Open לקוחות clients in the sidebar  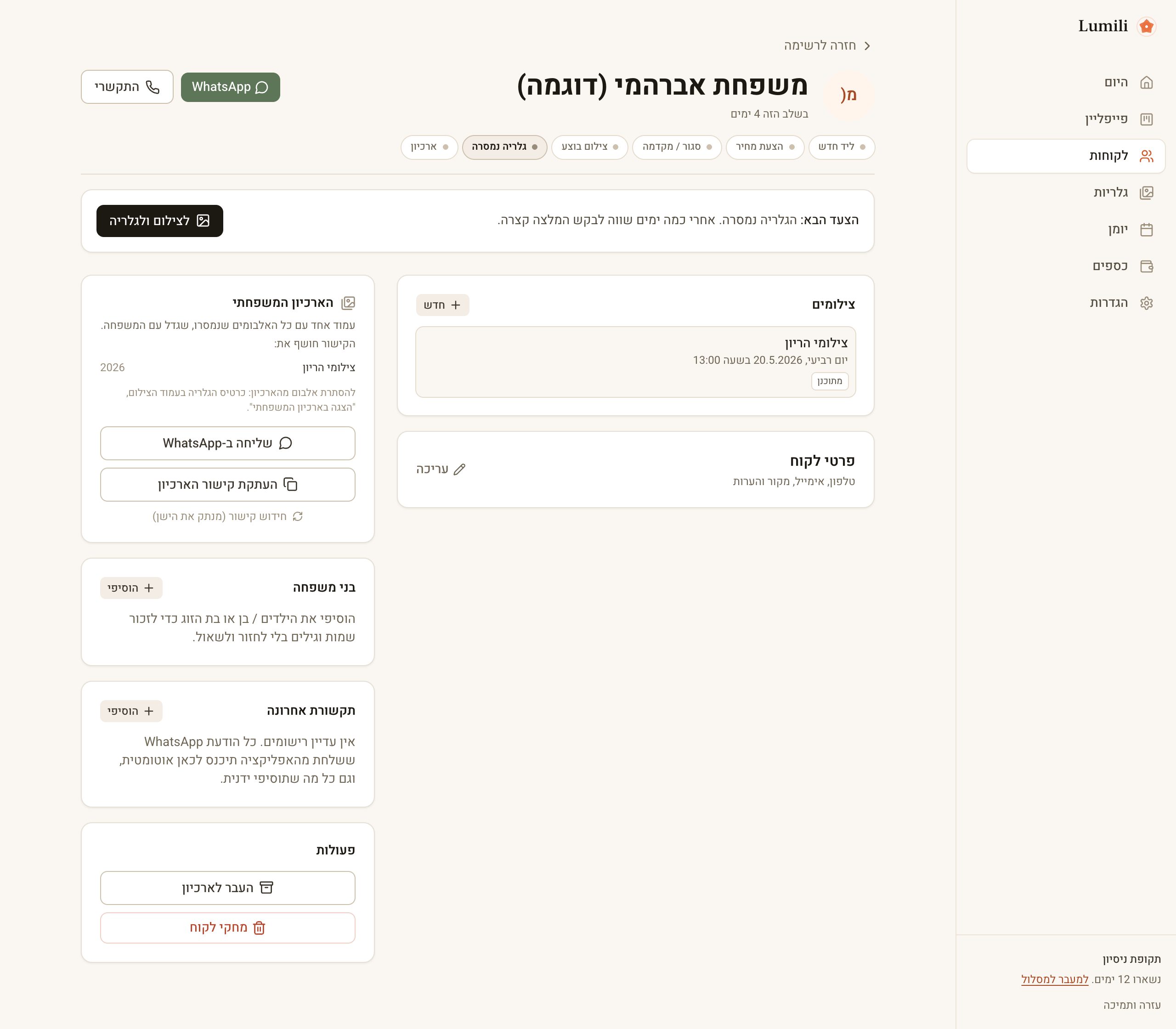(x=1066, y=156)
